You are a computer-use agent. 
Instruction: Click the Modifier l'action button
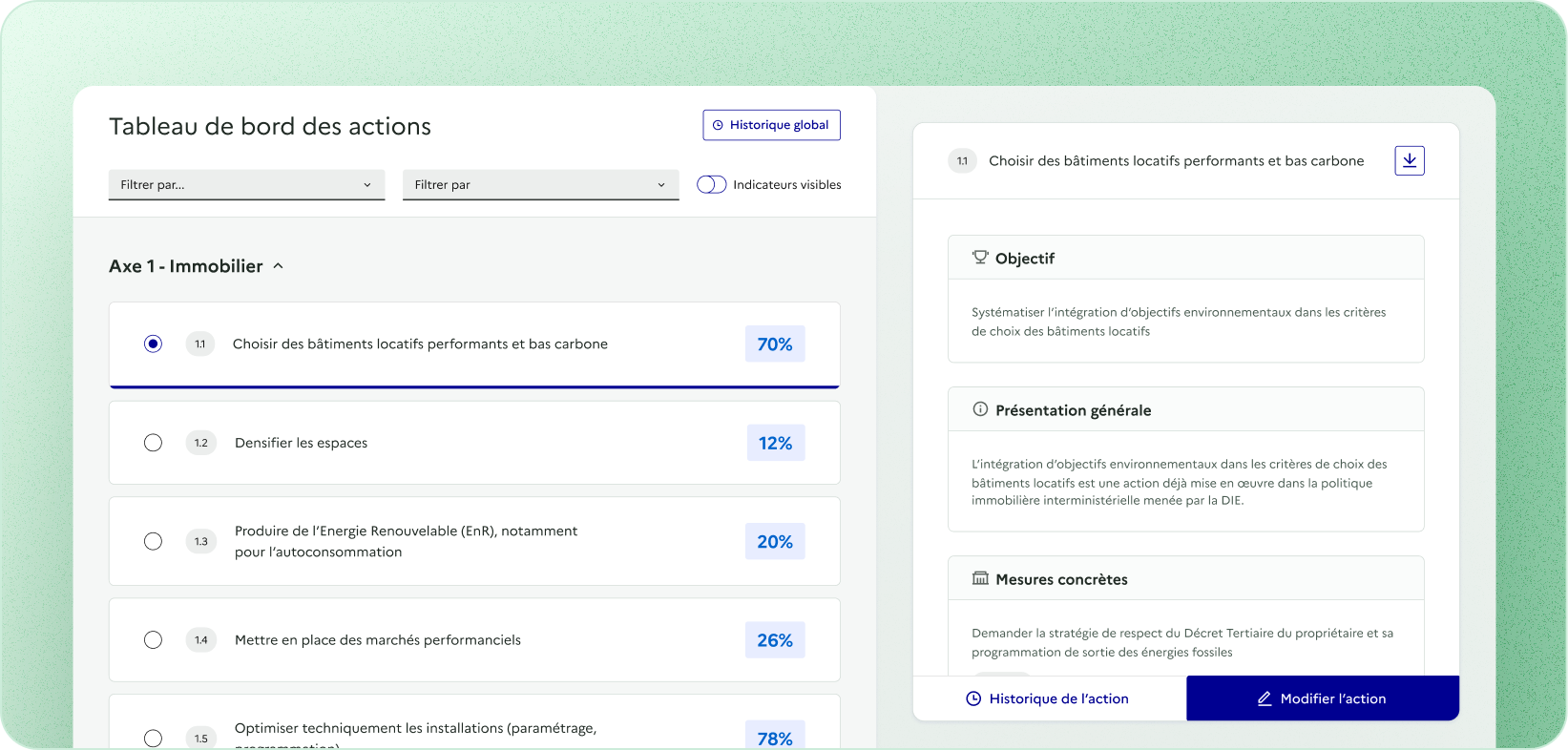point(1322,698)
